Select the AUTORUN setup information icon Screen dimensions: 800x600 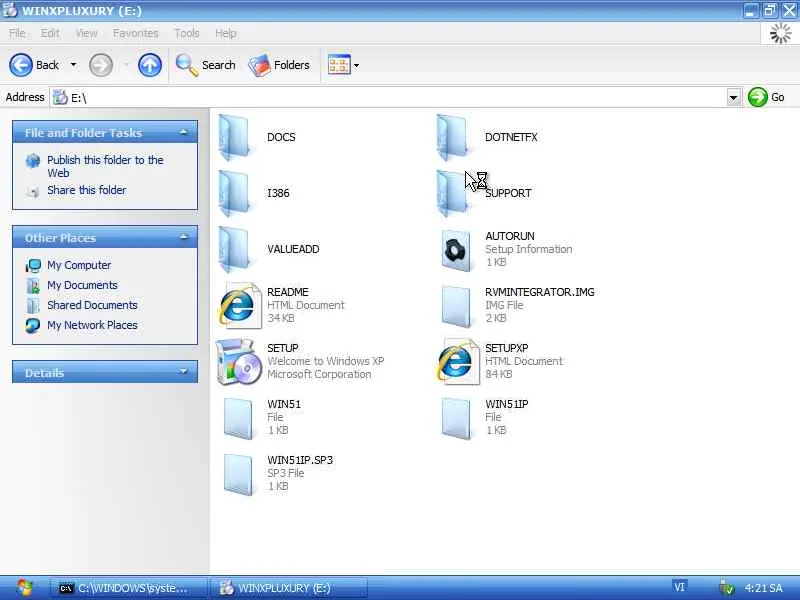[456, 251]
